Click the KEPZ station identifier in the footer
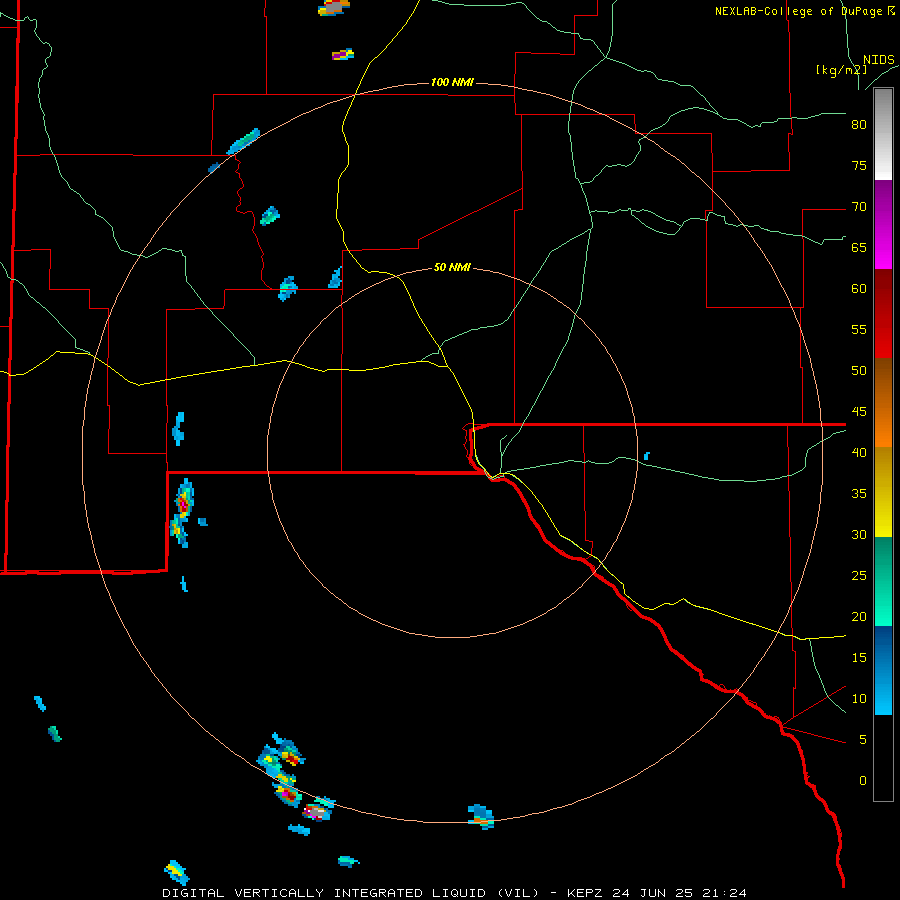900x900 pixels. pyautogui.click(x=586, y=893)
